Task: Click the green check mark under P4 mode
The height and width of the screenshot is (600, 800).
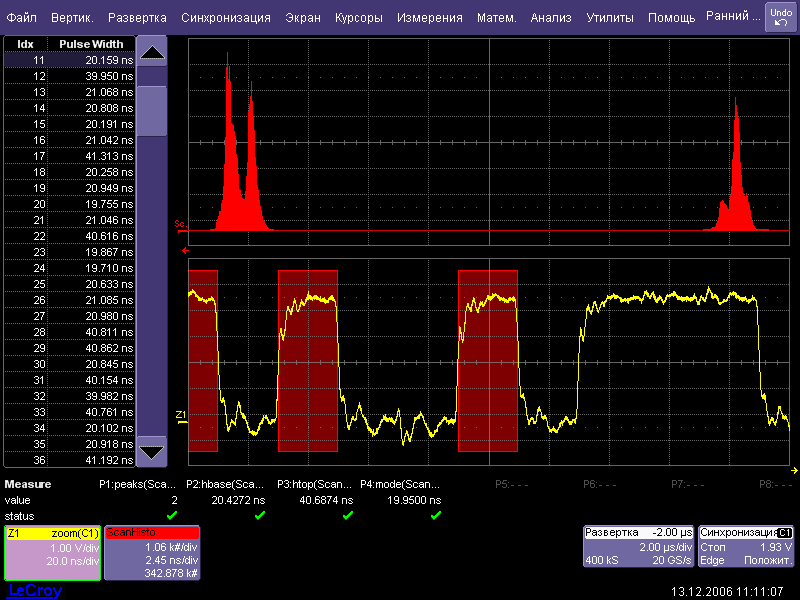Action: pyautogui.click(x=435, y=515)
